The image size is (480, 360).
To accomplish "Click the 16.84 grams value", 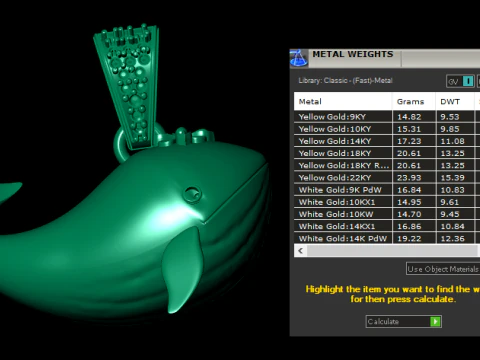I will click(409, 190).
